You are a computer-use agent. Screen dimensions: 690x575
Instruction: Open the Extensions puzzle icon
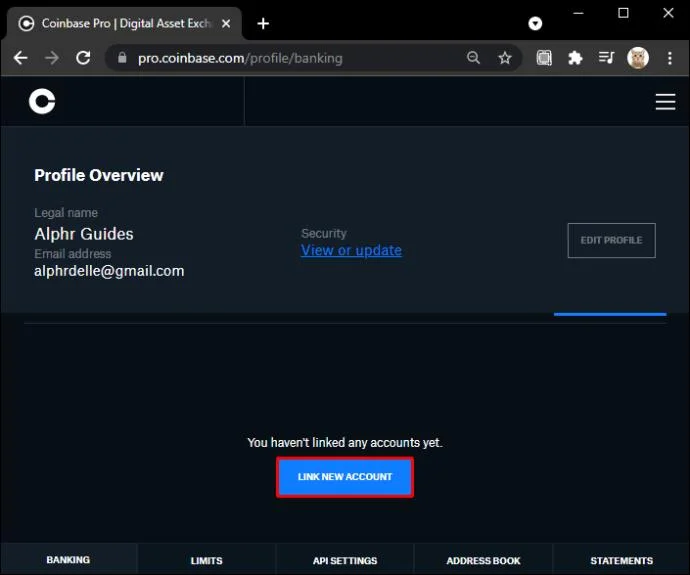coord(575,58)
